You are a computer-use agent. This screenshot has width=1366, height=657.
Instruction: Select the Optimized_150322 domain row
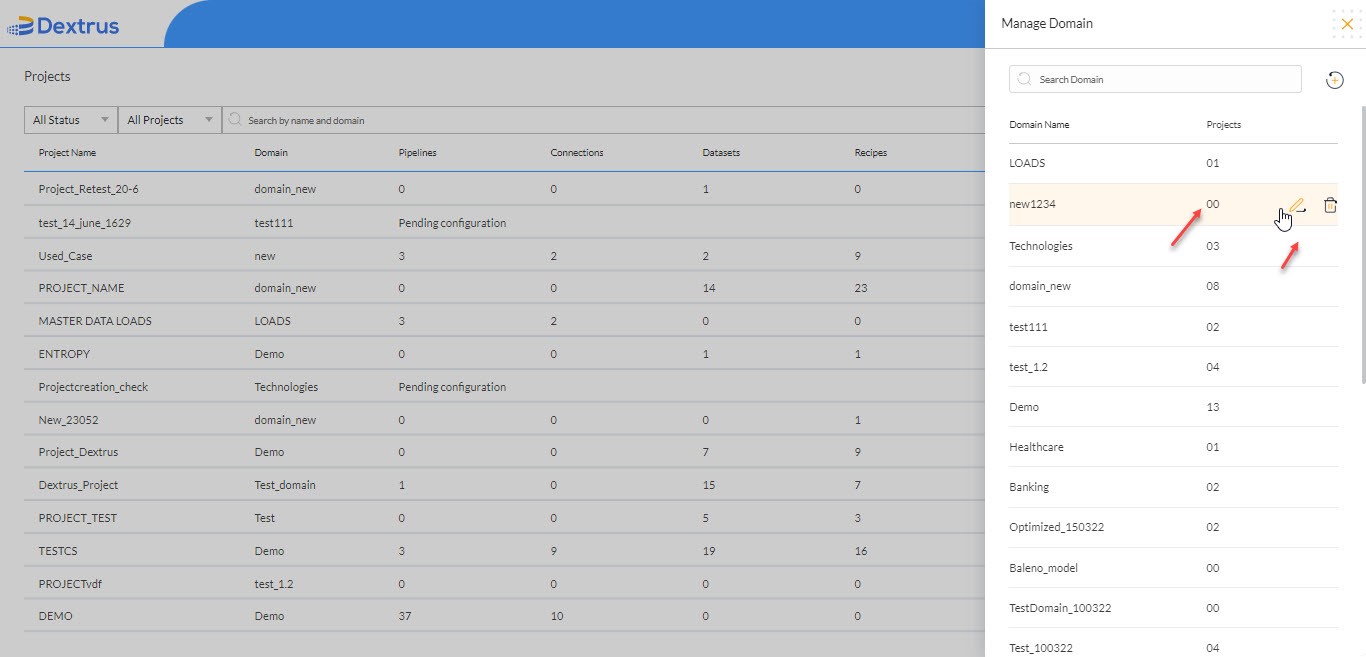(1173, 527)
